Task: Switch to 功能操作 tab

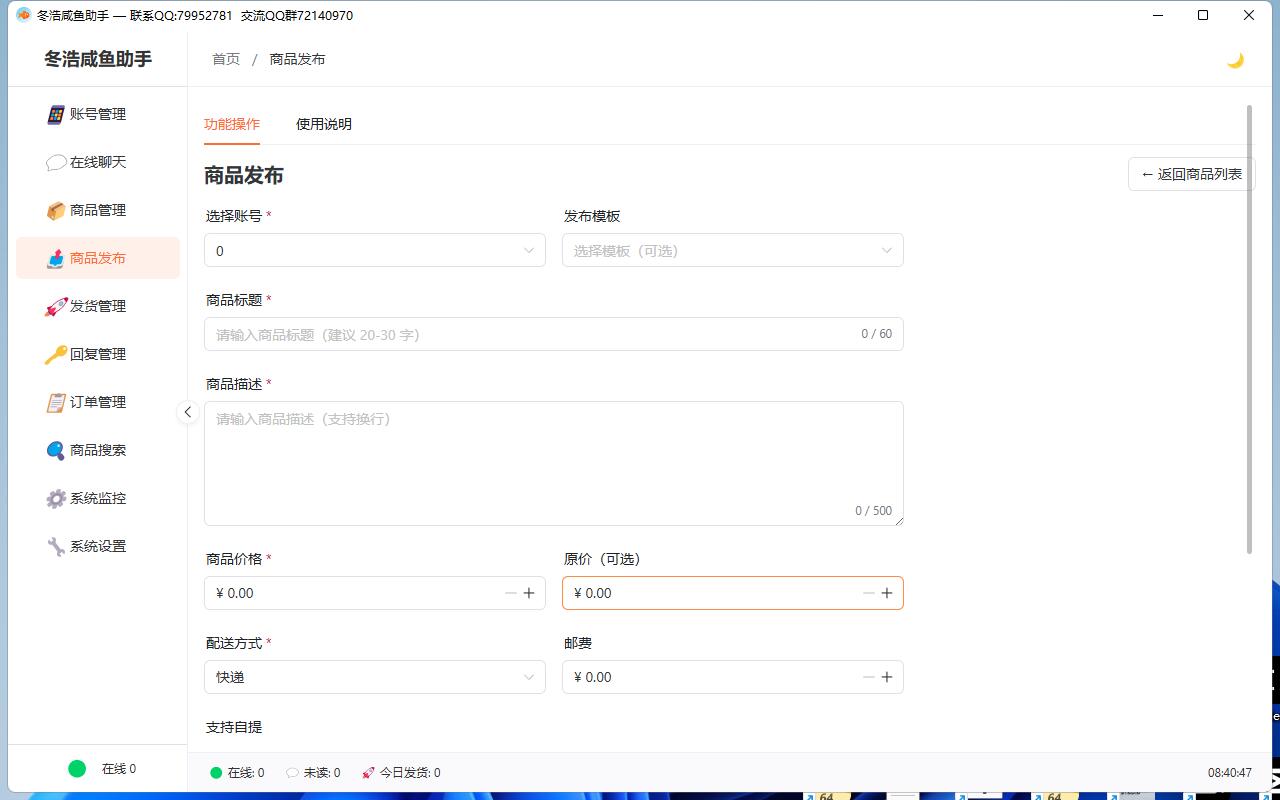Action: pos(232,124)
